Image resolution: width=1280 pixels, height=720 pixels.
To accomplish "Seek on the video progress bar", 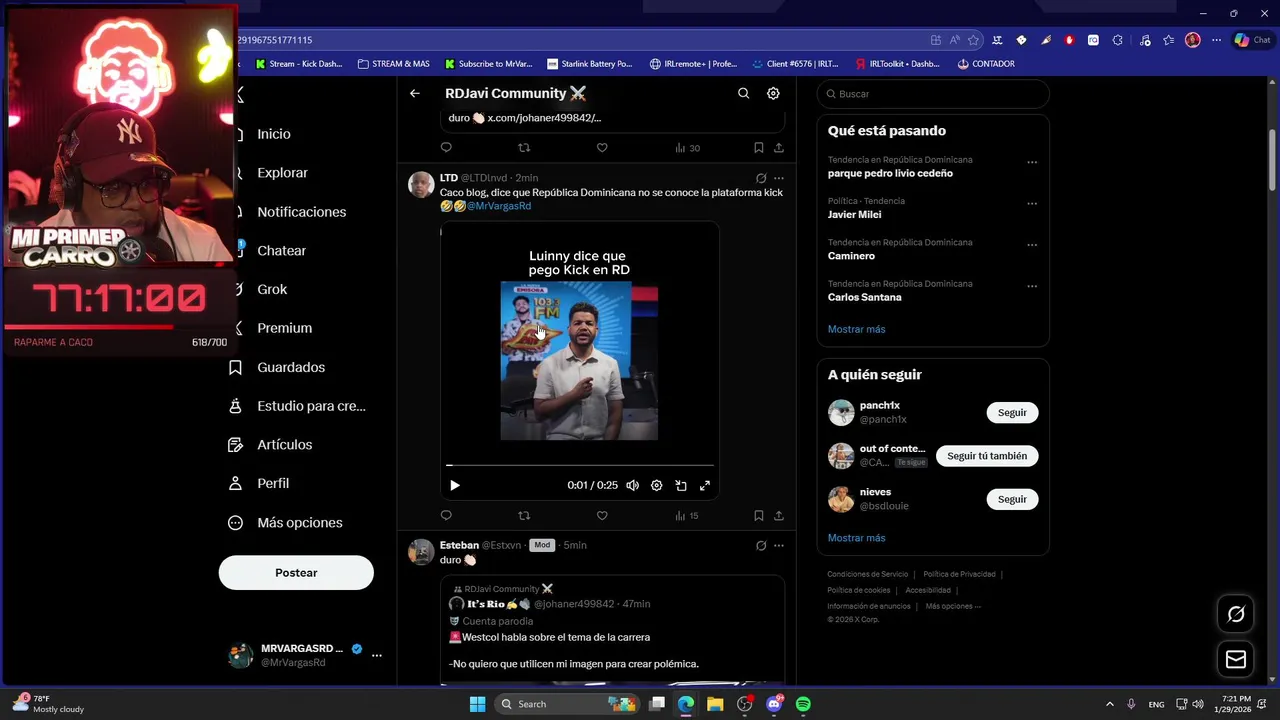I will 580,465.
